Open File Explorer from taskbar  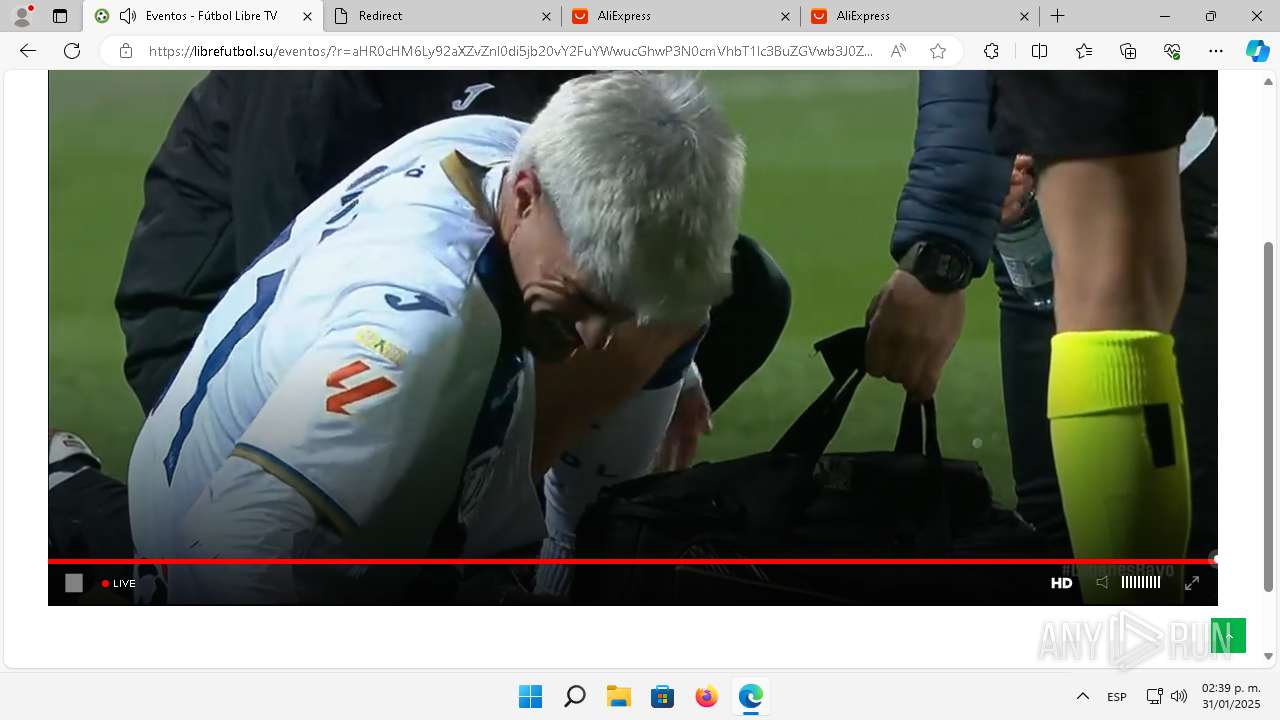(x=618, y=696)
